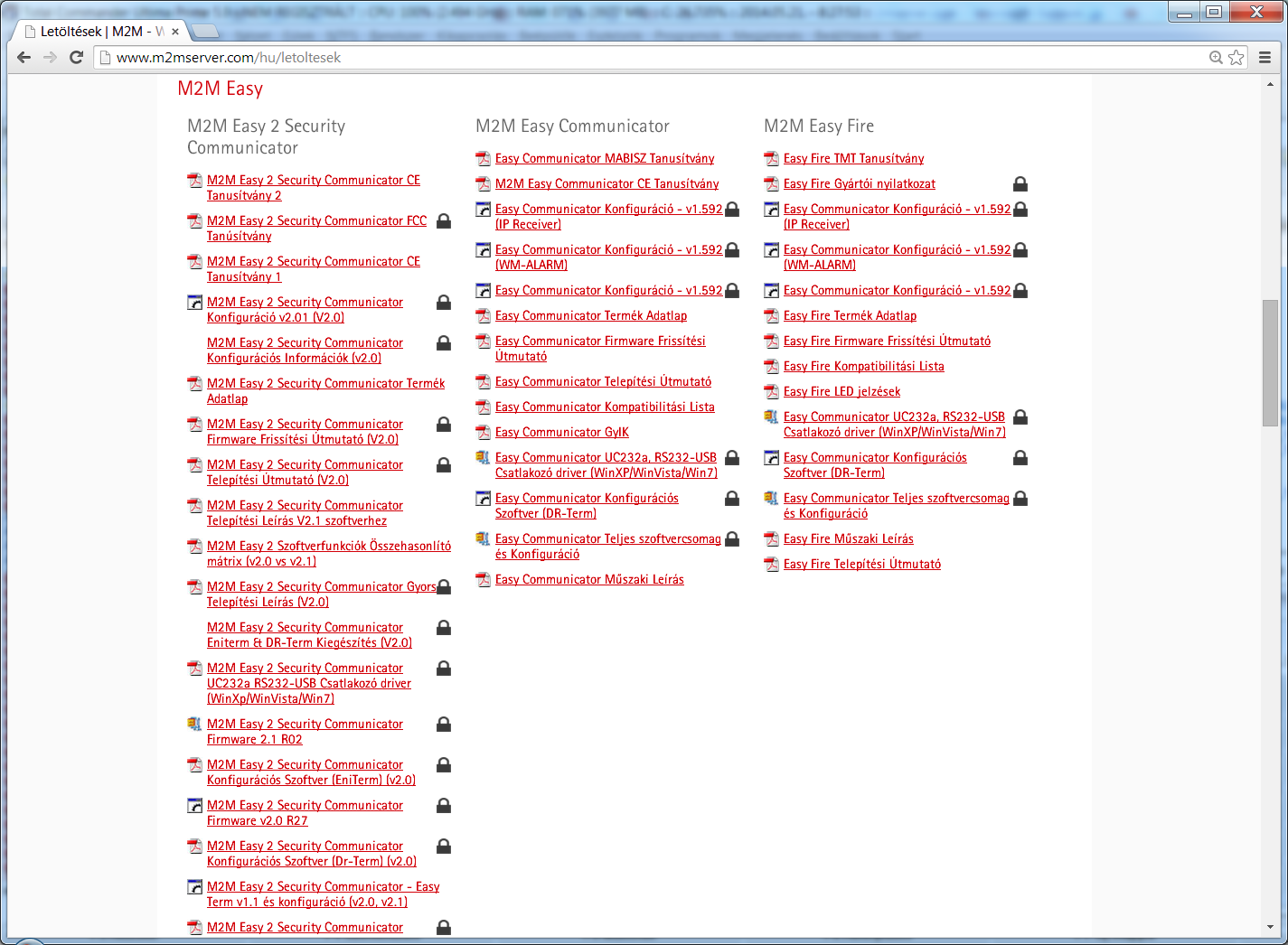The width and height of the screenshot is (1288, 945).
Task: Switch to the Letöltések | M2M tab
Action: pos(100,31)
